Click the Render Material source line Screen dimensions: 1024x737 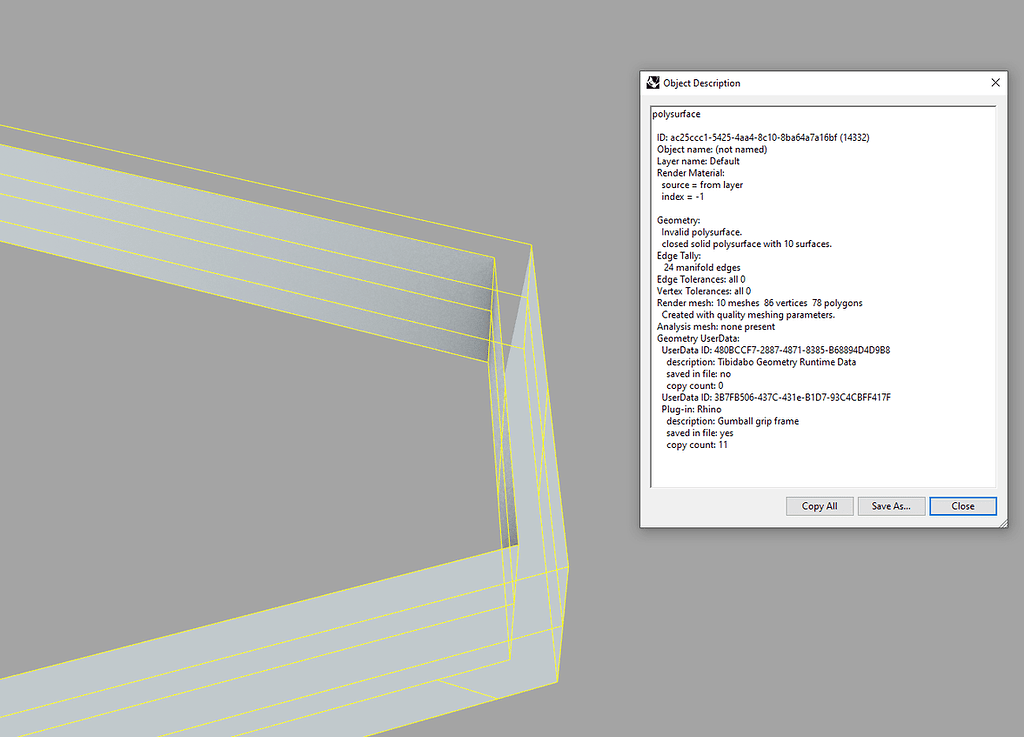tap(702, 184)
